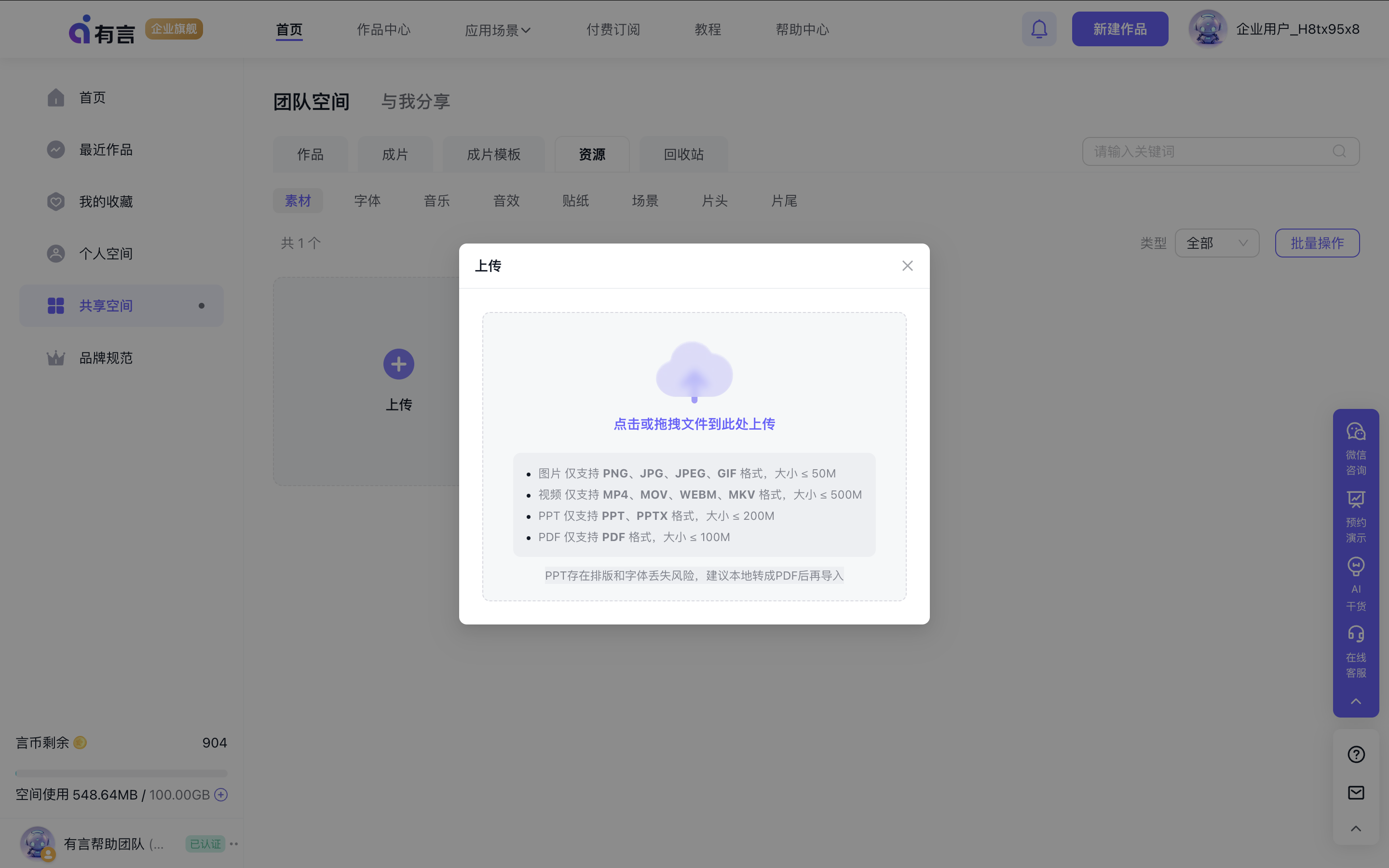Open 作品中心 in top navigation

[383, 29]
